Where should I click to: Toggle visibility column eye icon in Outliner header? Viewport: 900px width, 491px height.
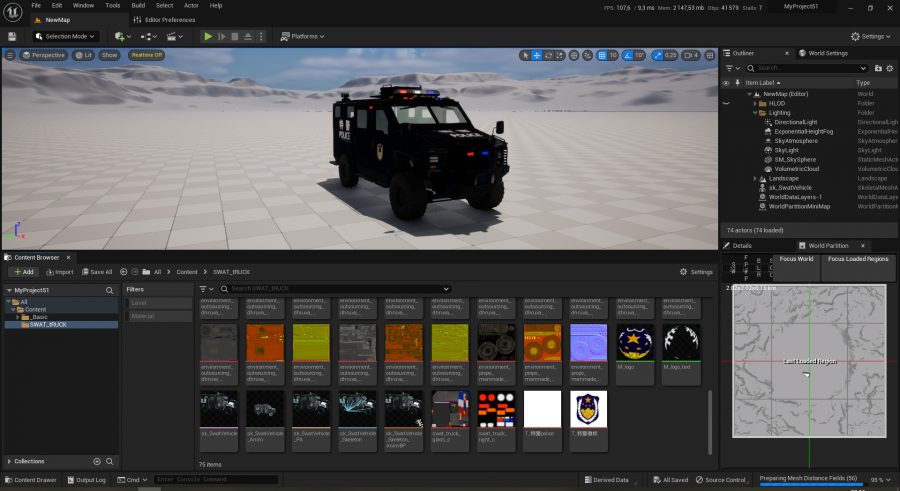[x=726, y=83]
